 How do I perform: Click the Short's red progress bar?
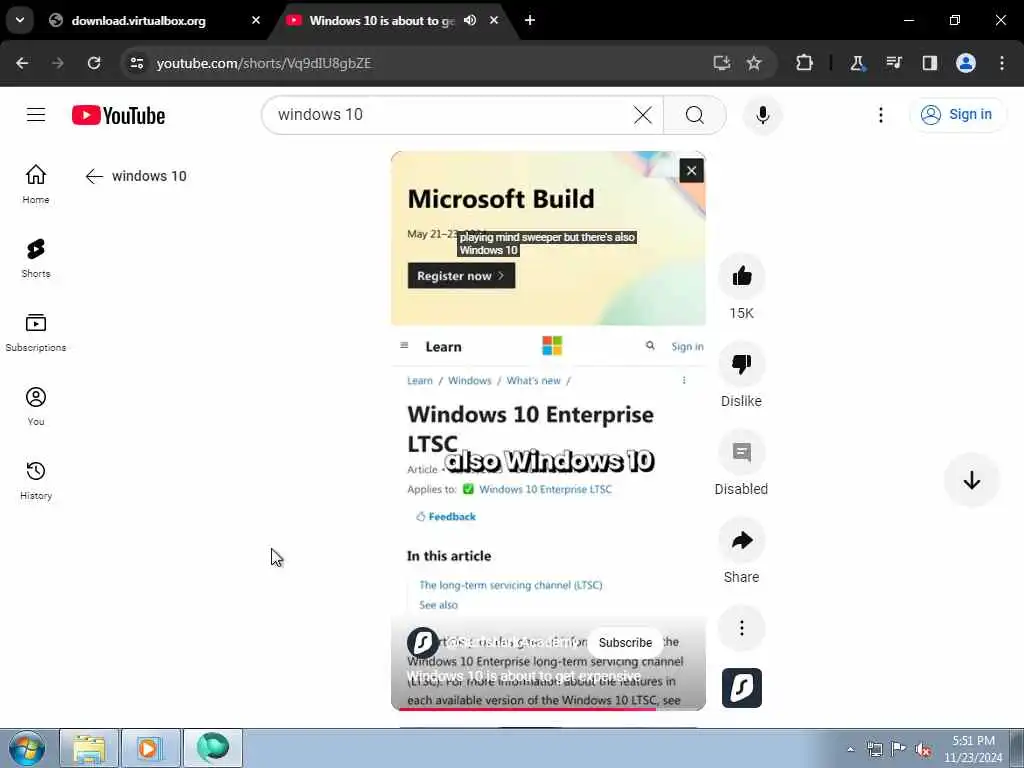point(549,709)
